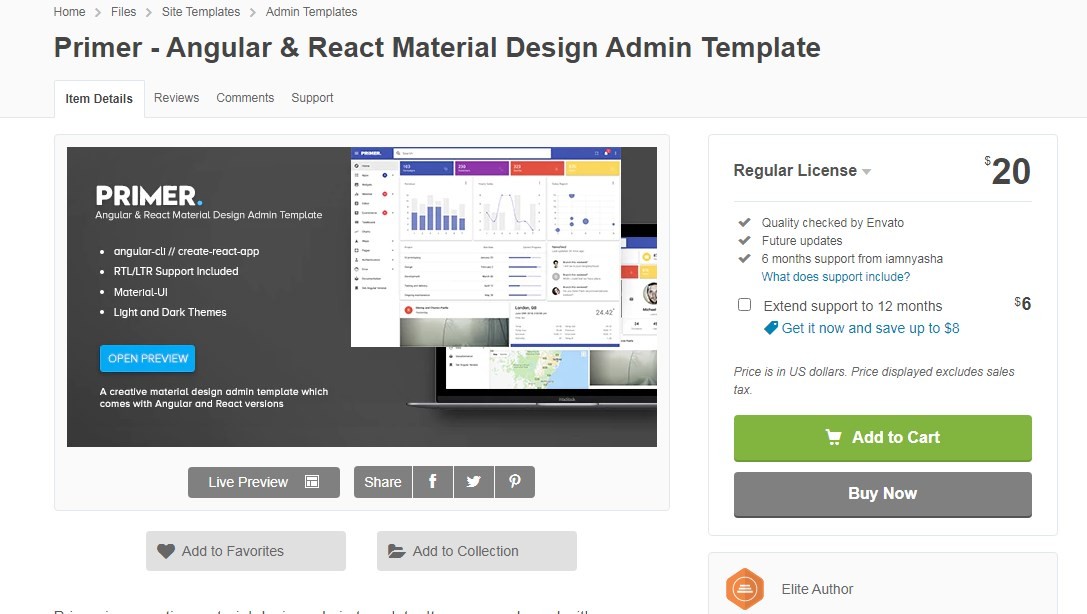Screen dimensions: 1087x614
Task: Click Get it now and save link
Action: pyautogui.click(x=870, y=328)
